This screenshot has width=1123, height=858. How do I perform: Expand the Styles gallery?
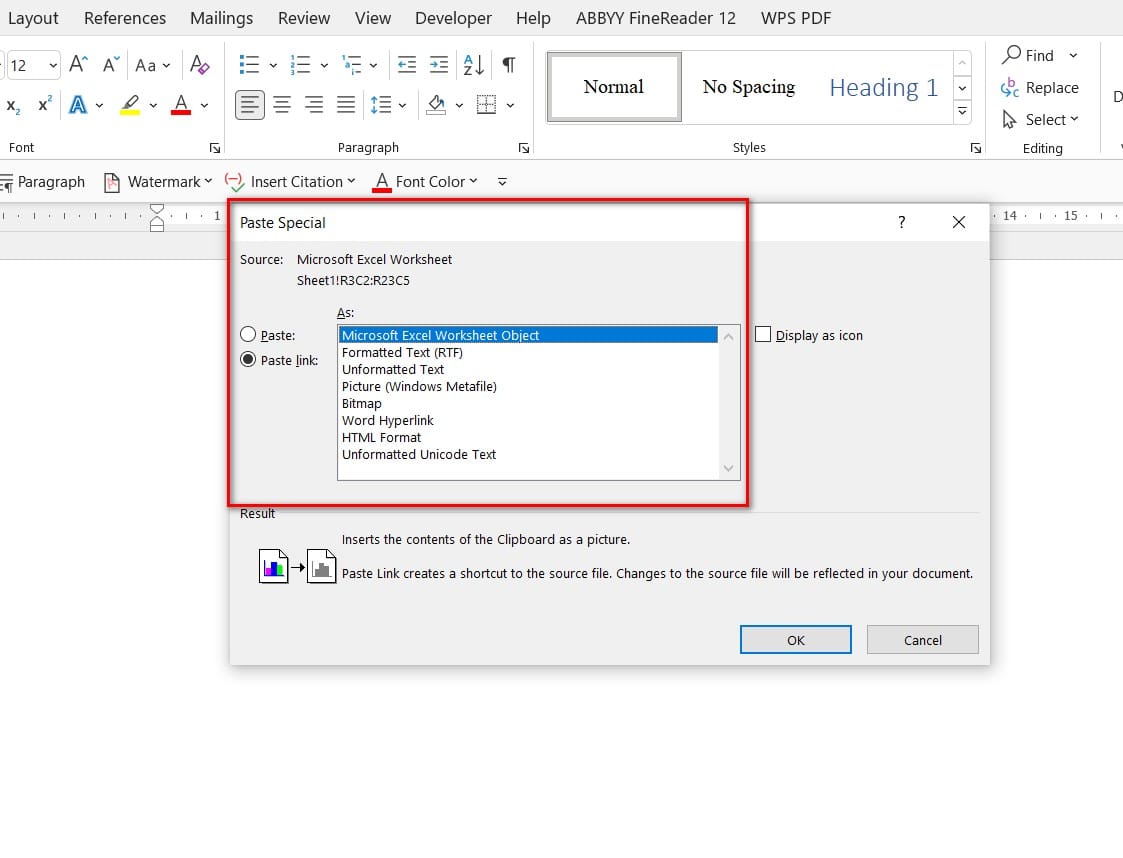point(963,112)
